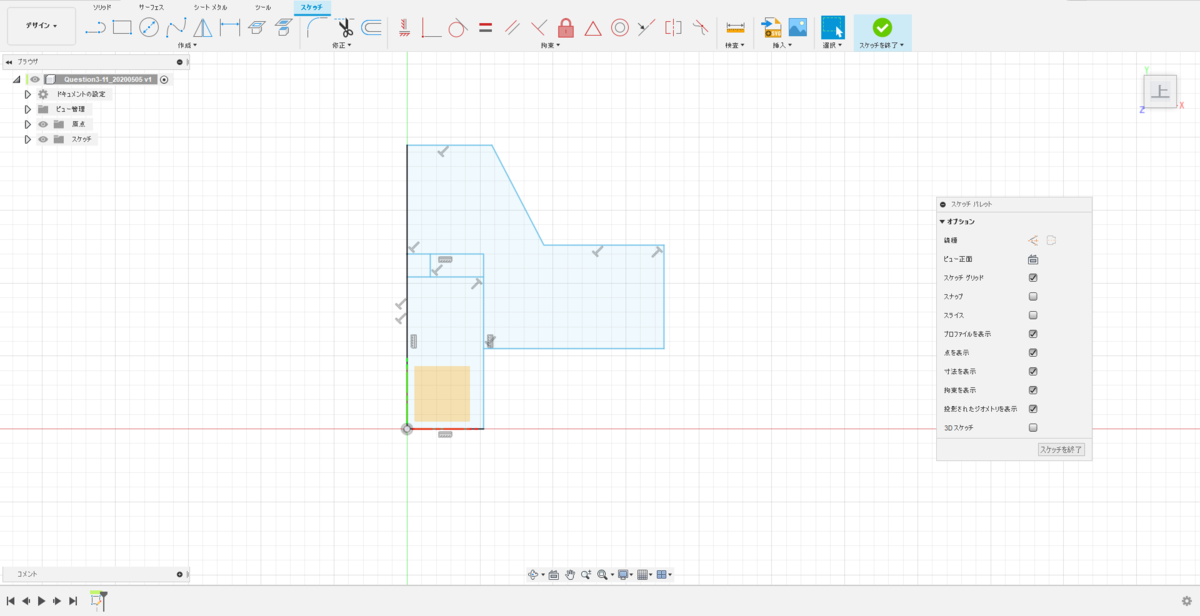Image resolution: width=1200 pixels, height=616 pixels.
Task: Apply Concentric constraint
Action: 620,28
